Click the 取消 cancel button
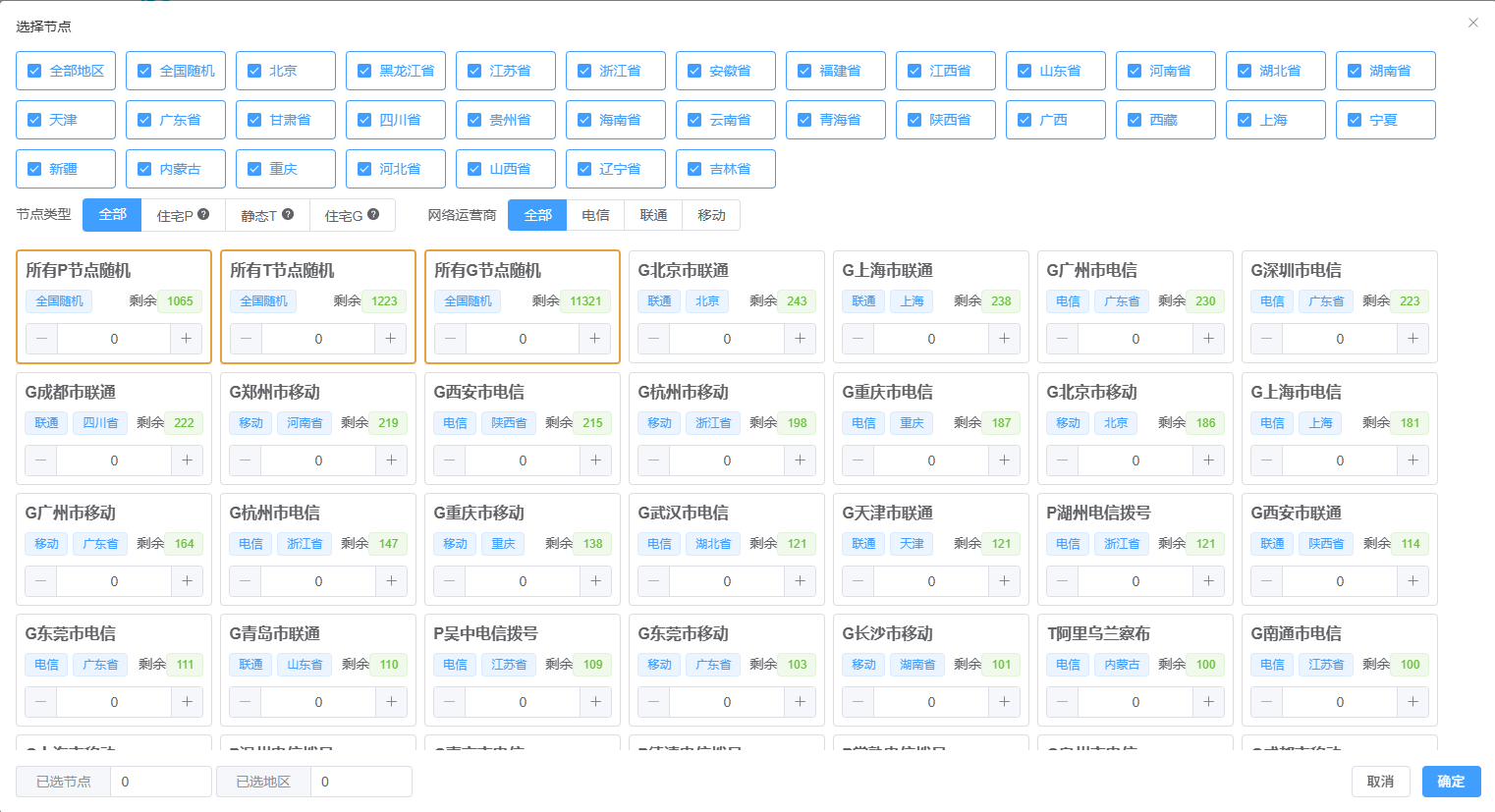The width and height of the screenshot is (1495, 812). 1380,782
